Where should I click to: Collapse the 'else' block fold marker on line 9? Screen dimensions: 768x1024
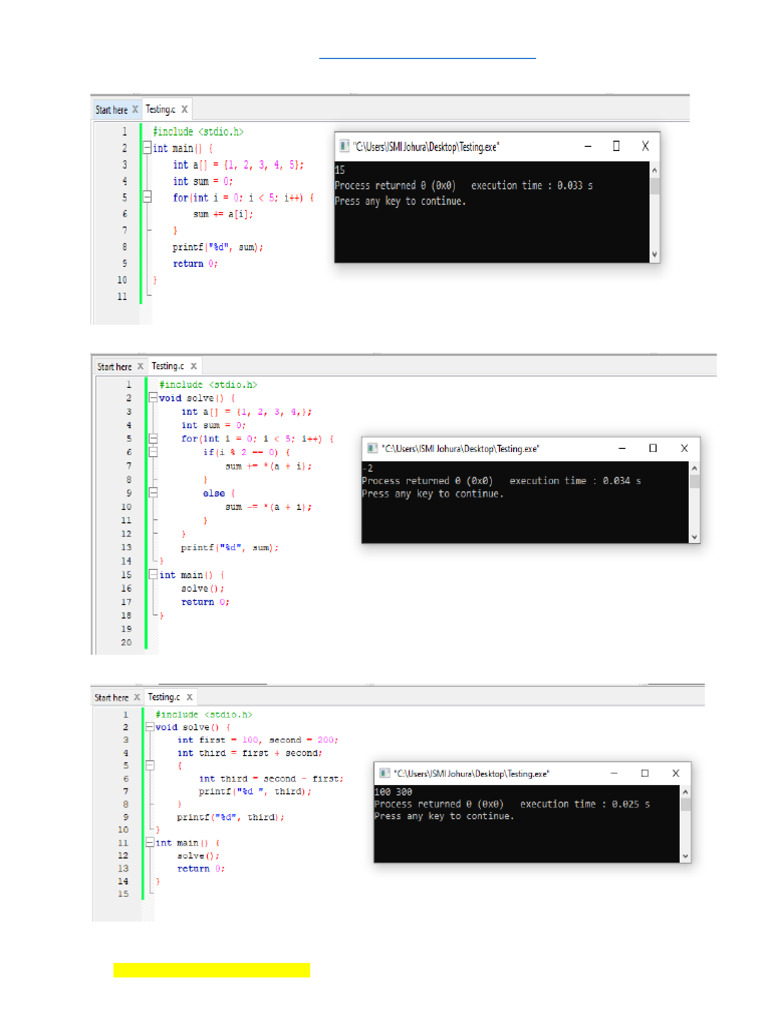point(153,492)
